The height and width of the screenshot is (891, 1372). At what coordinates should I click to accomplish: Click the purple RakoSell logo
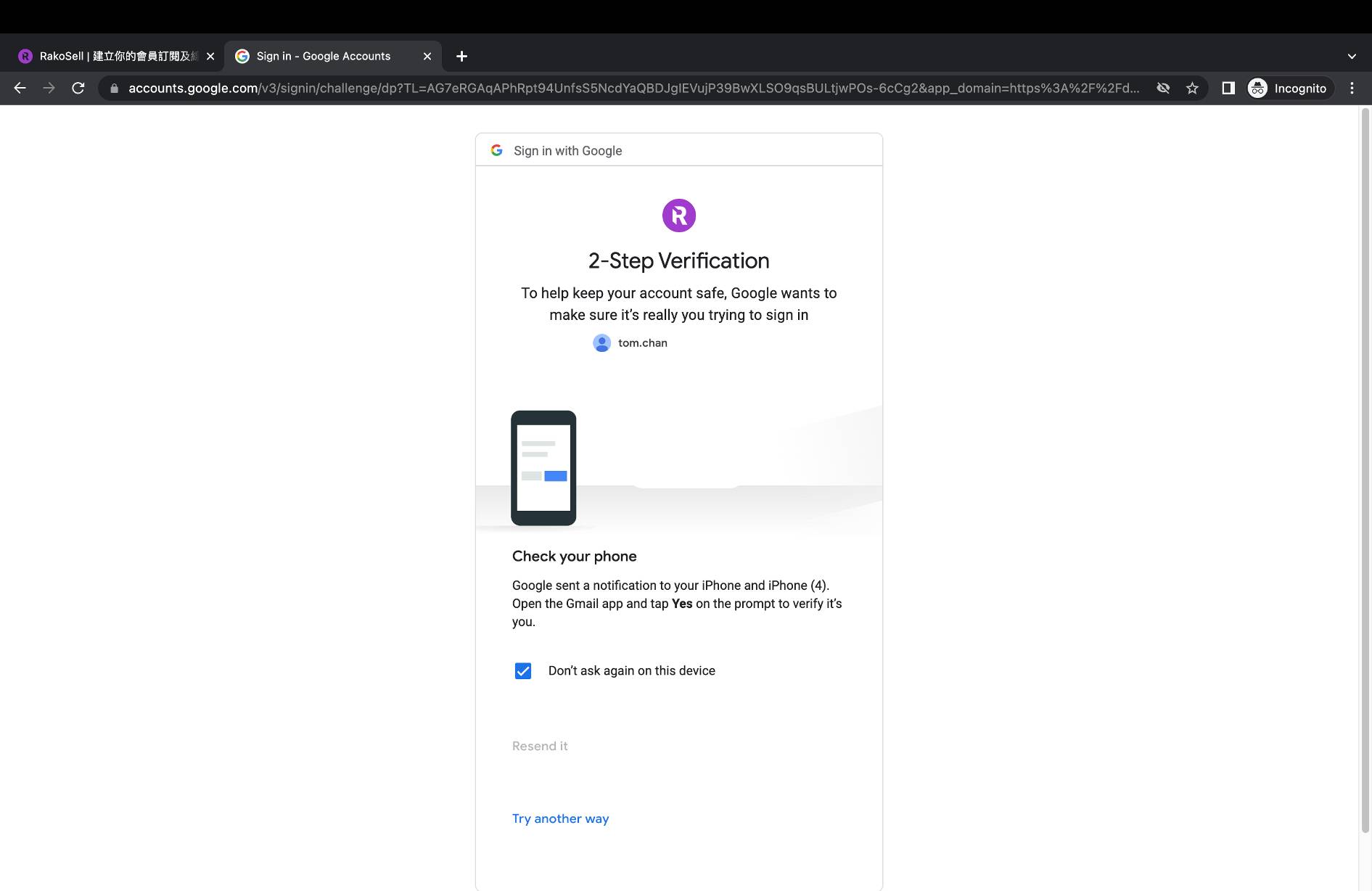point(678,215)
